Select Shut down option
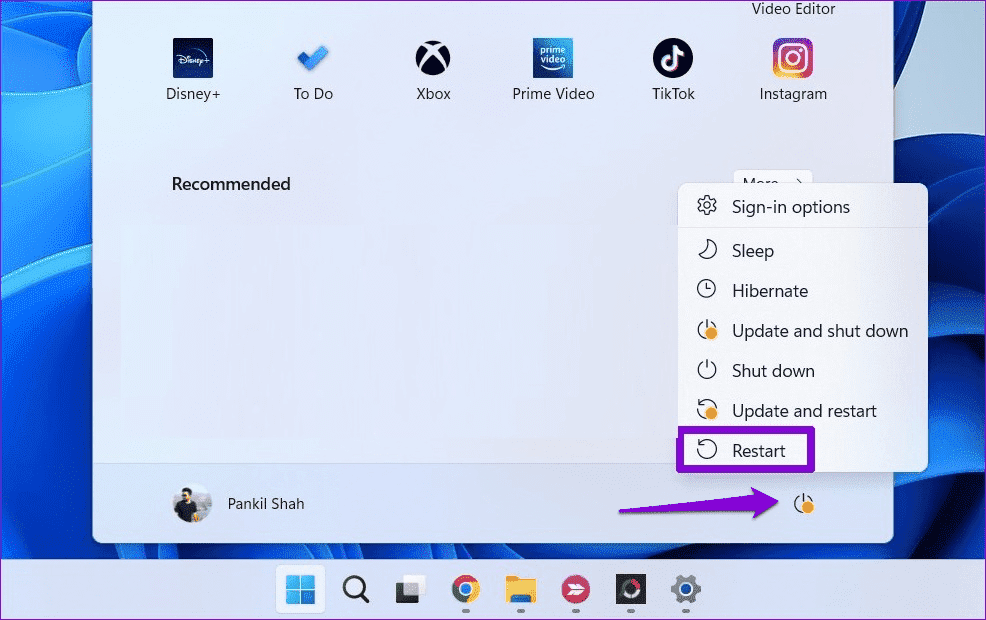The height and width of the screenshot is (620, 986). pyautogui.click(x=802, y=370)
